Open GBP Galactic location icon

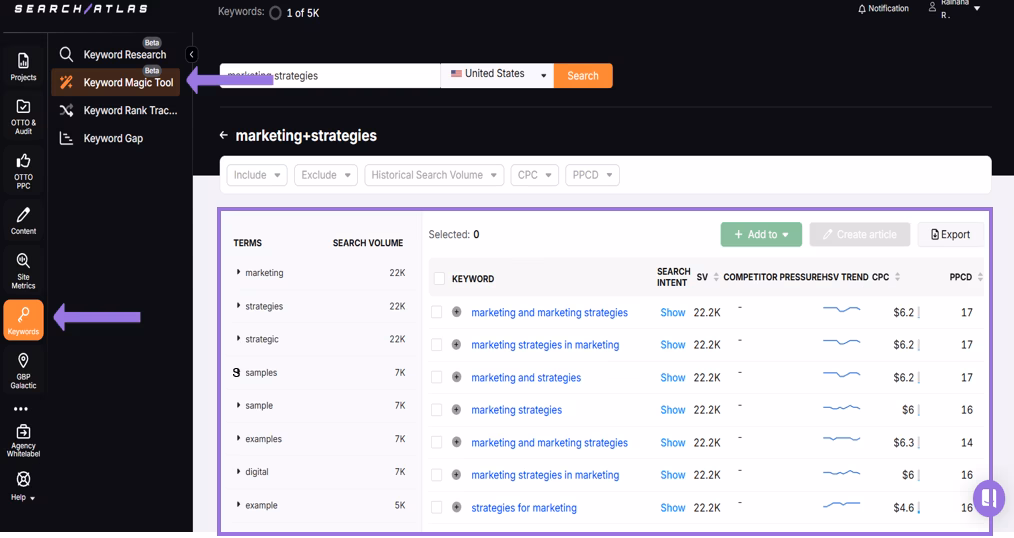pyautogui.click(x=23, y=368)
